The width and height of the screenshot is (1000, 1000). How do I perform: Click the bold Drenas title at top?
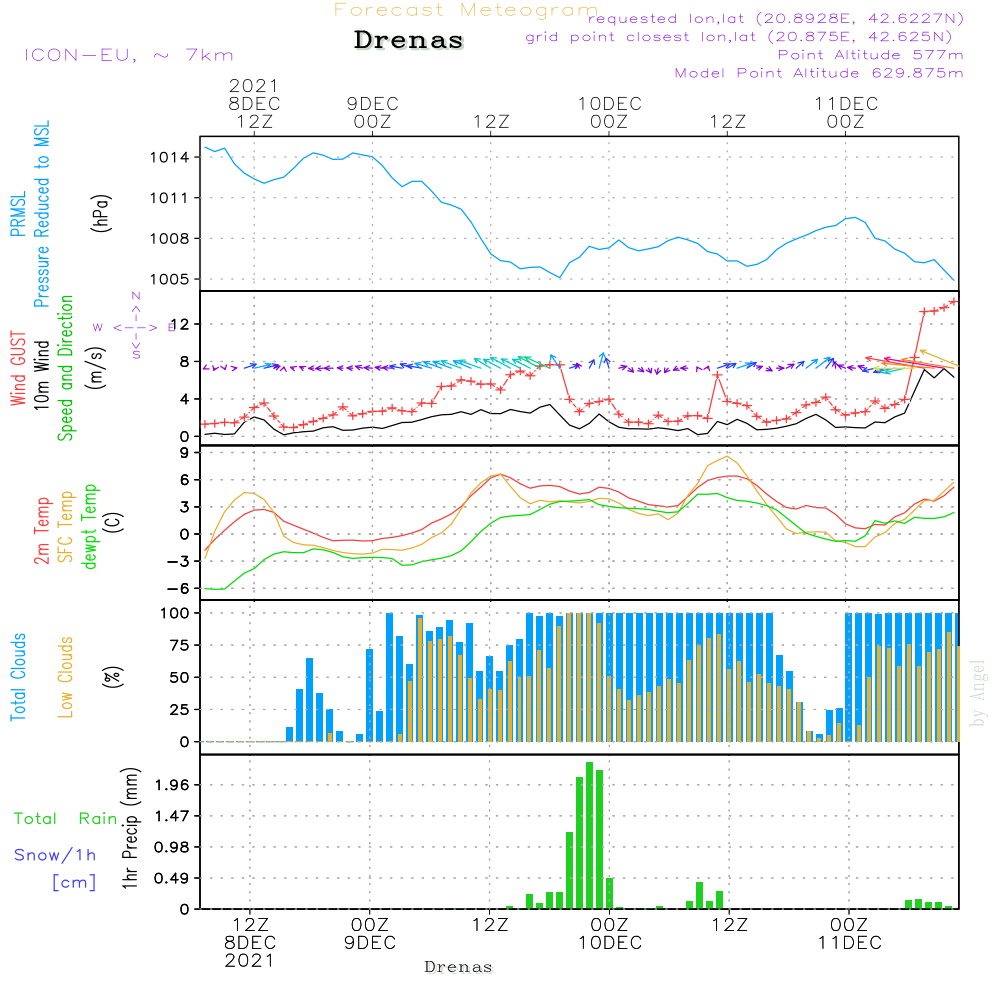(409, 41)
